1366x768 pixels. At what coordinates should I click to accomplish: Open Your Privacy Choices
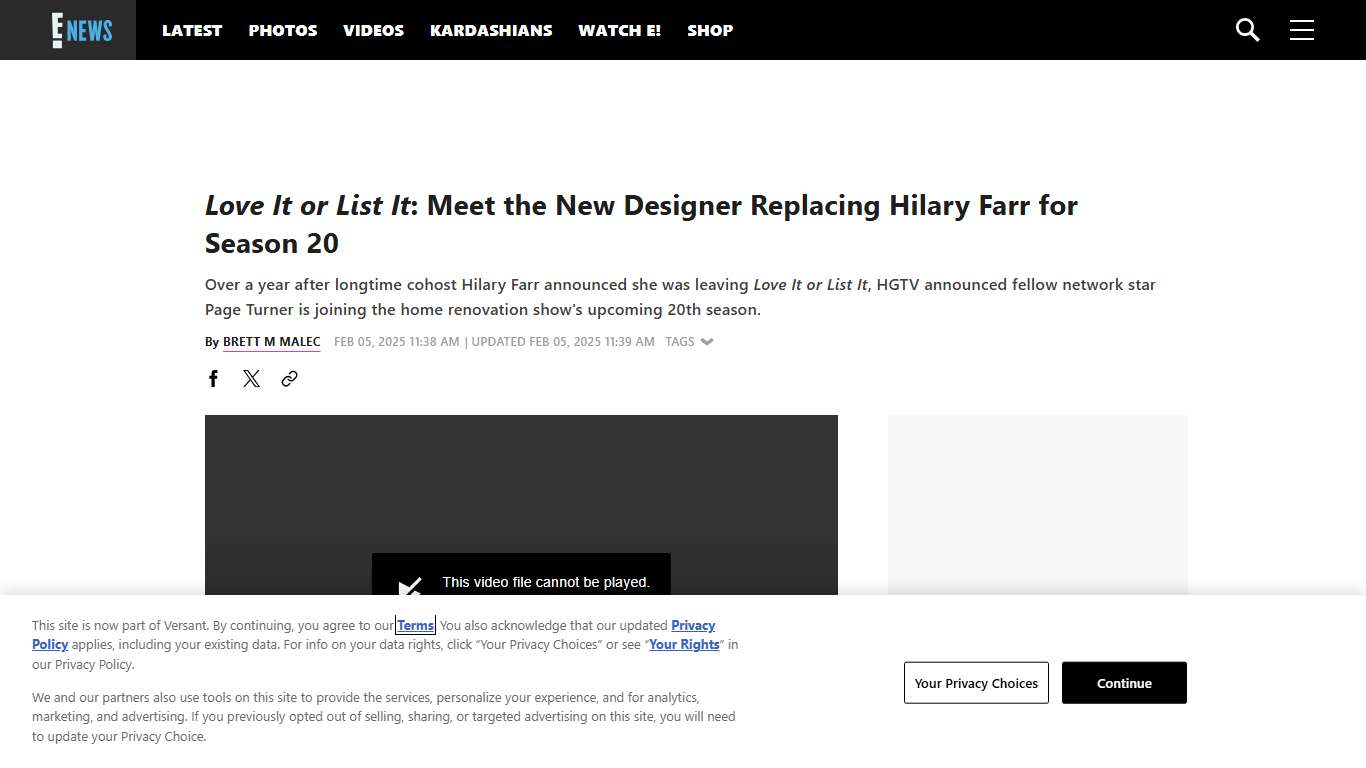(976, 682)
